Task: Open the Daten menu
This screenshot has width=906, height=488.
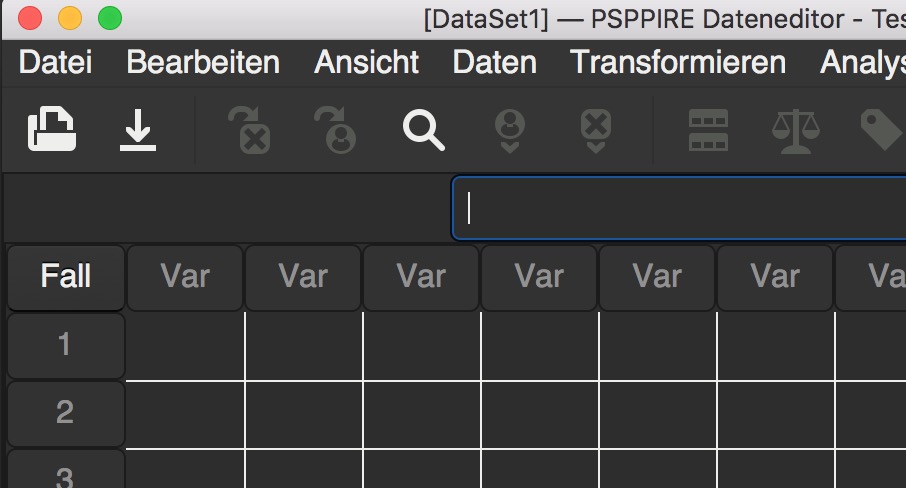Action: coord(495,62)
